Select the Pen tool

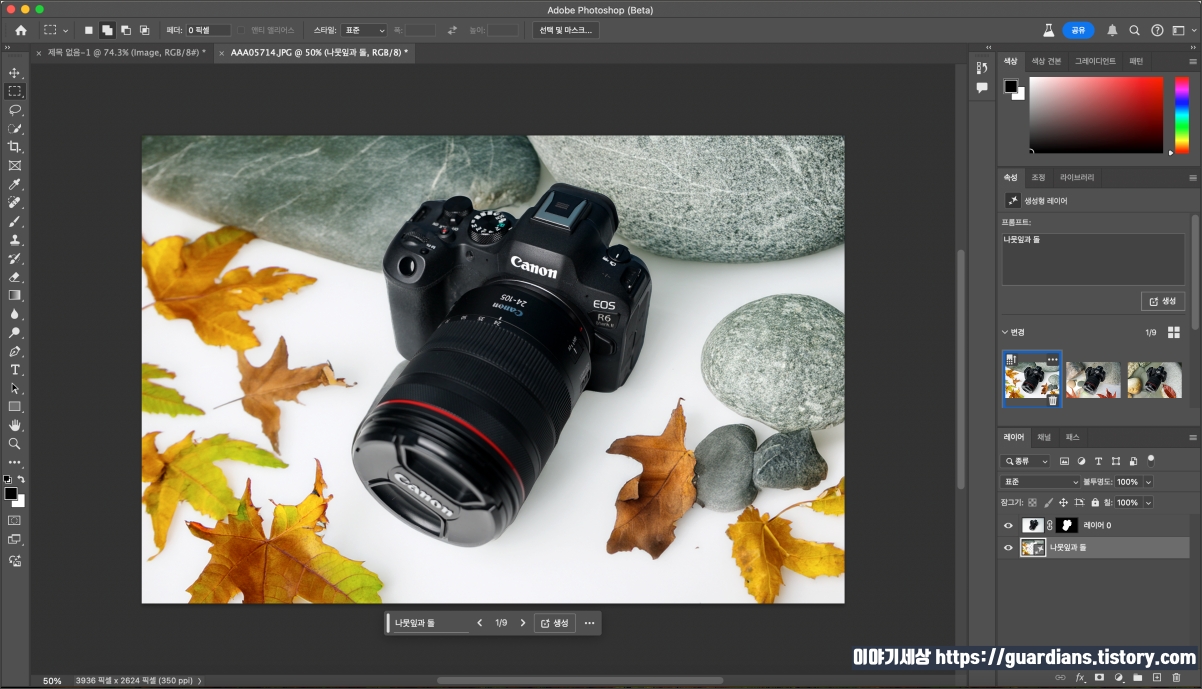[x=15, y=351]
